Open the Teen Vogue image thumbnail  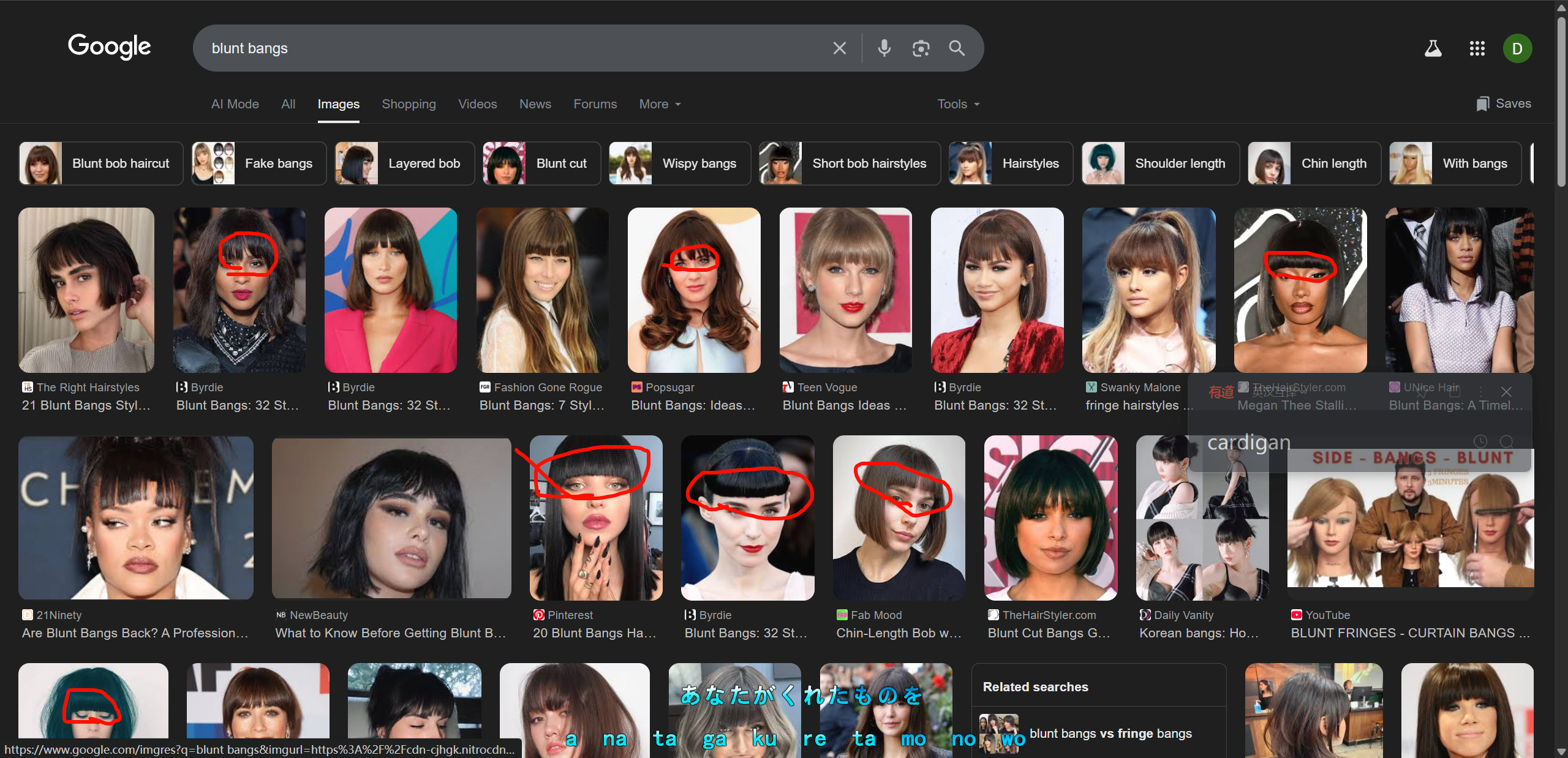(845, 290)
